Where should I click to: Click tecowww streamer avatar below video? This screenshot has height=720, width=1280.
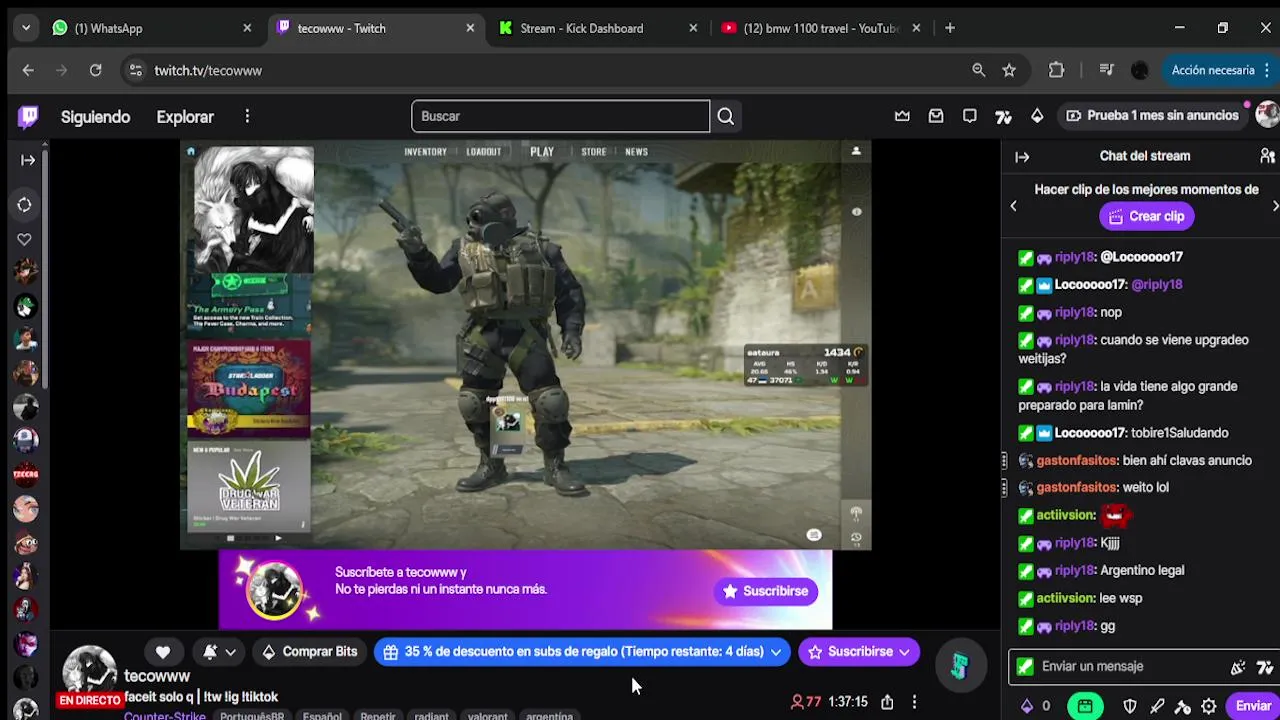(x=90, y=670)
